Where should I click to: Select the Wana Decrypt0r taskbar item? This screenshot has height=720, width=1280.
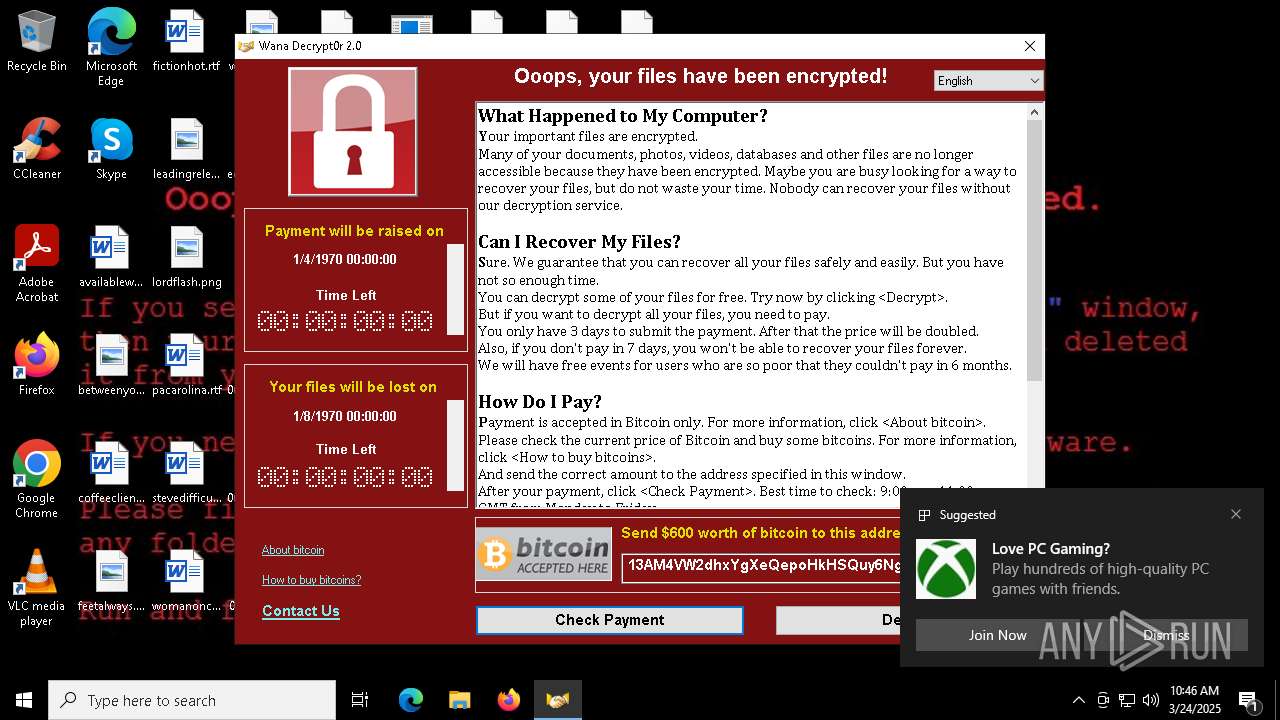[558, 700]
